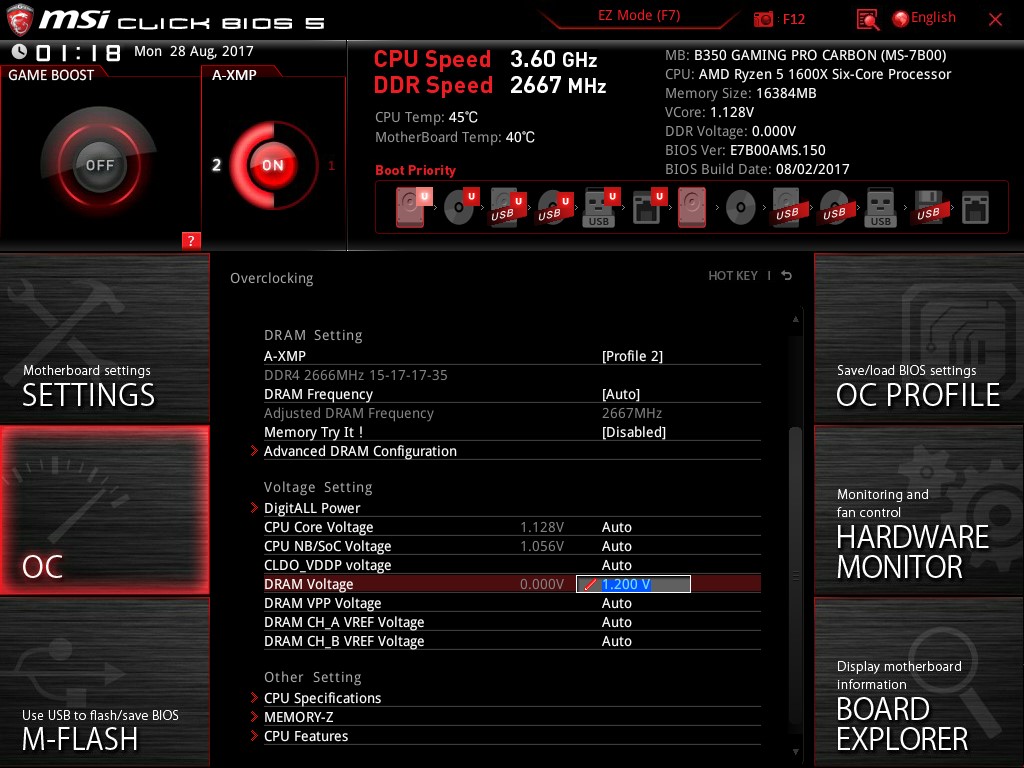This screenshot has height=768, width=1024.
Task: Open CPU Core Voltage Auto setting
Action: (x=616, y=527)
